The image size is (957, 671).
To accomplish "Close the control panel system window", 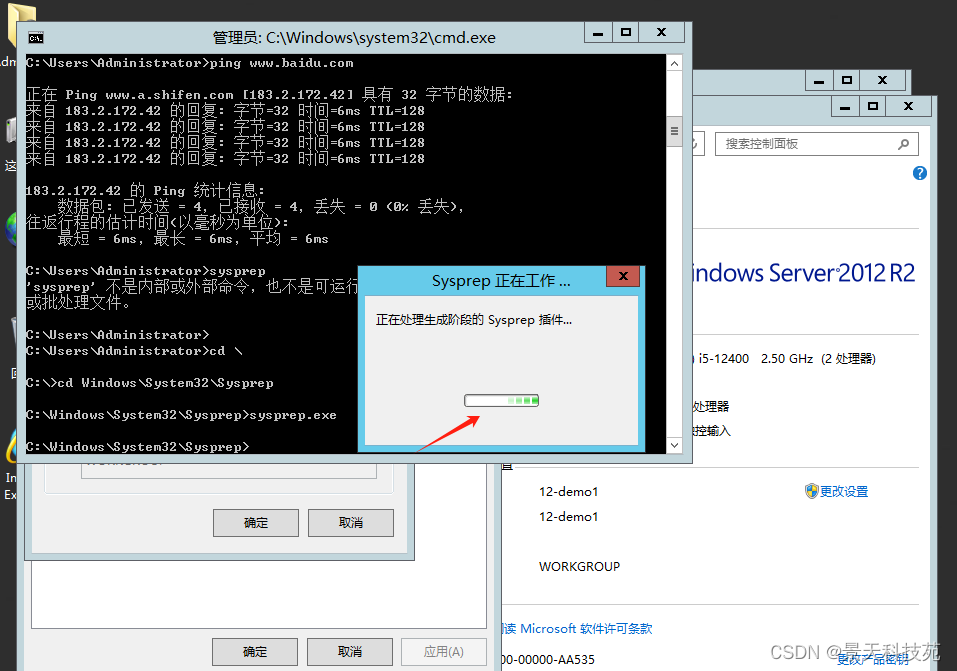I will tap(909, 107).
